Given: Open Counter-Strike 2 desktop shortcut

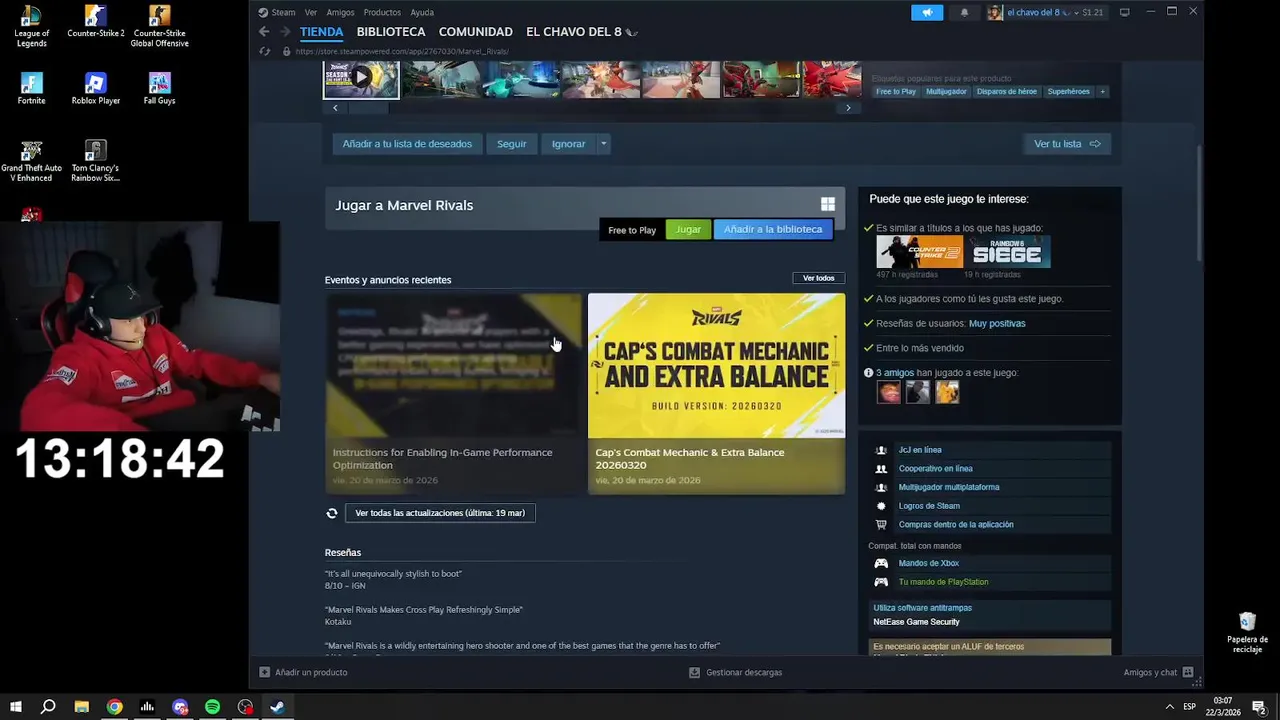Looking at the screenshot, I should (x=96, y=22).
